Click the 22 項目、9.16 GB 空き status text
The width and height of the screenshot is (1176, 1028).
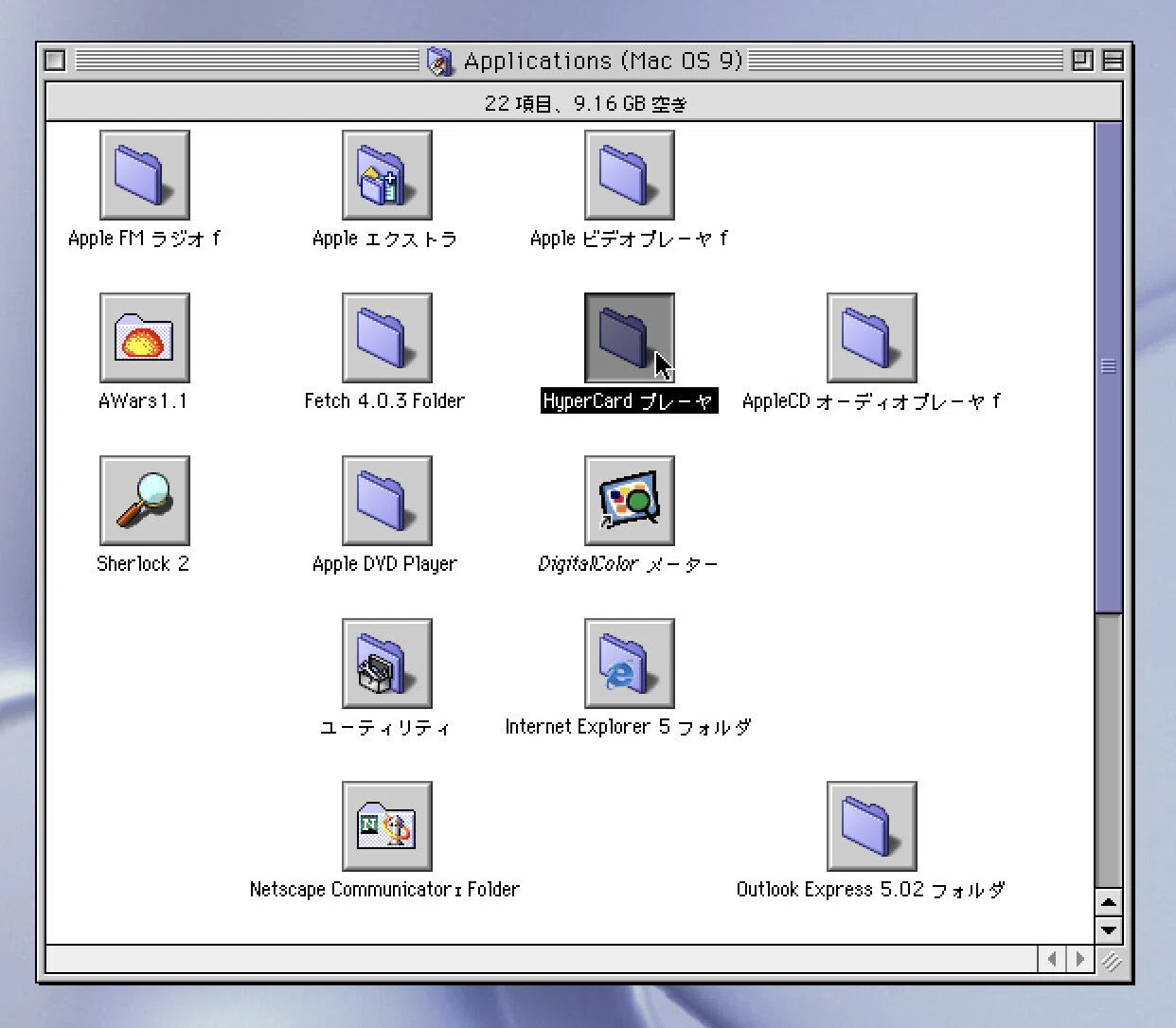585,103
